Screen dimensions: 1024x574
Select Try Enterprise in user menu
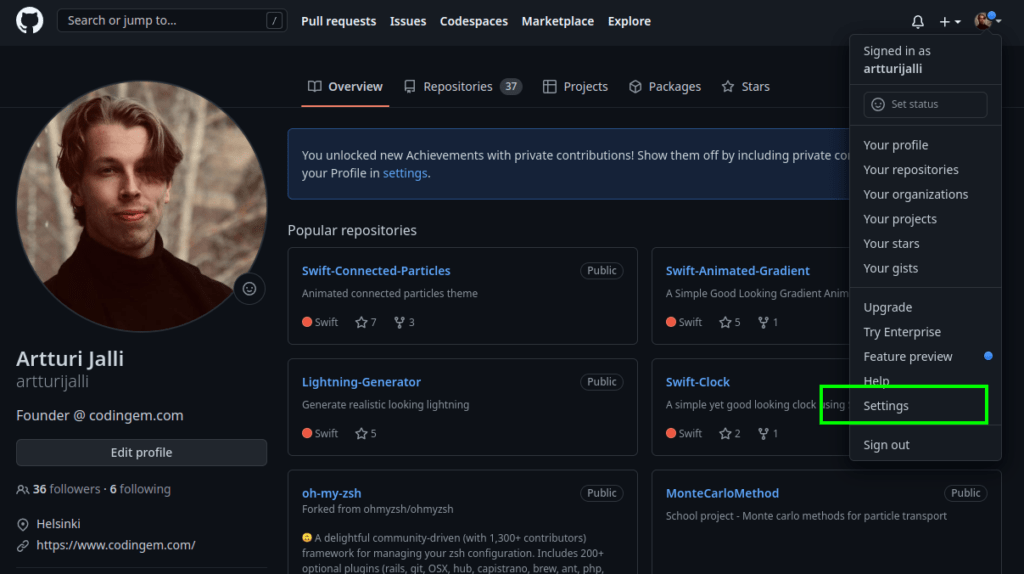(925, 332)
